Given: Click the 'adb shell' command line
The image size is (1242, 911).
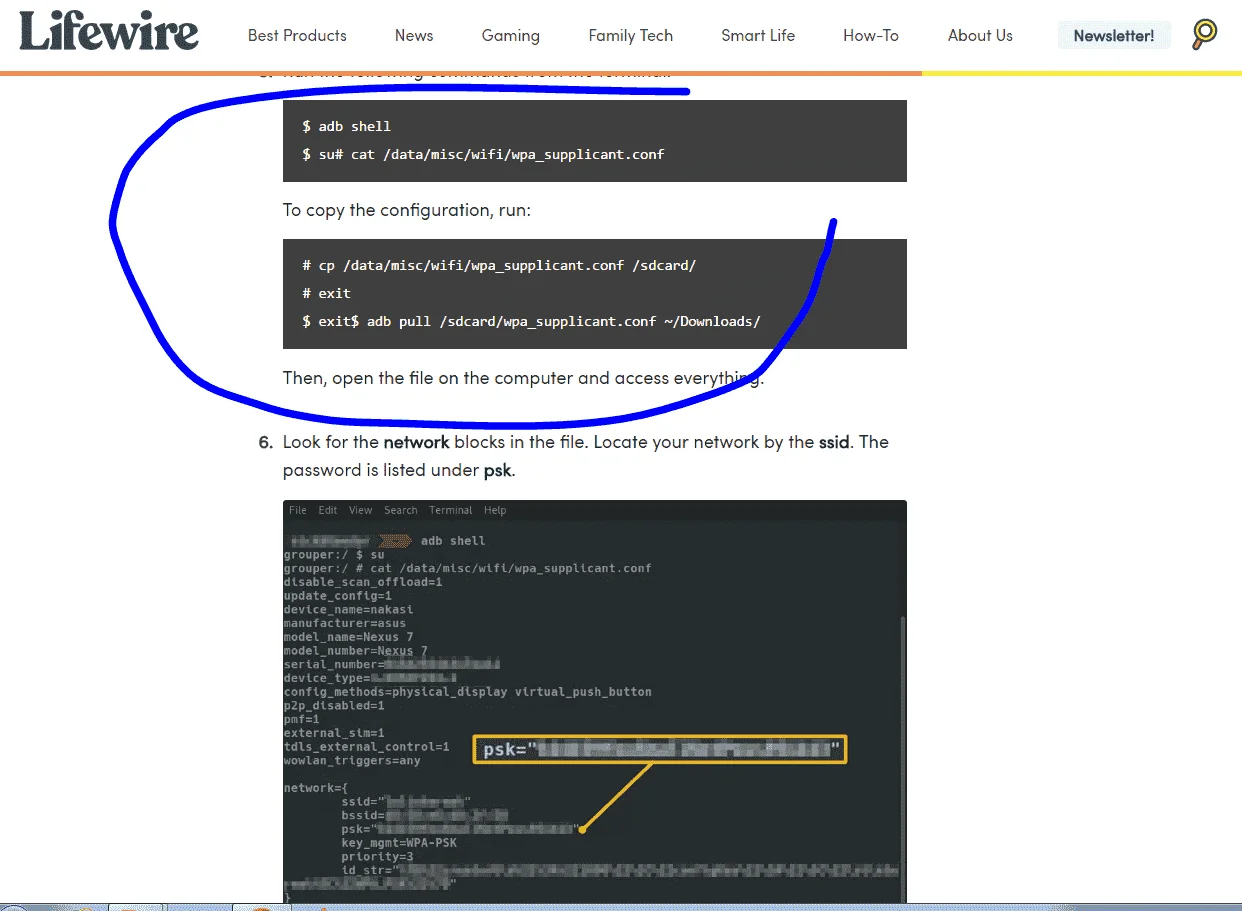Looking at the screenshot, I should 347,127.
